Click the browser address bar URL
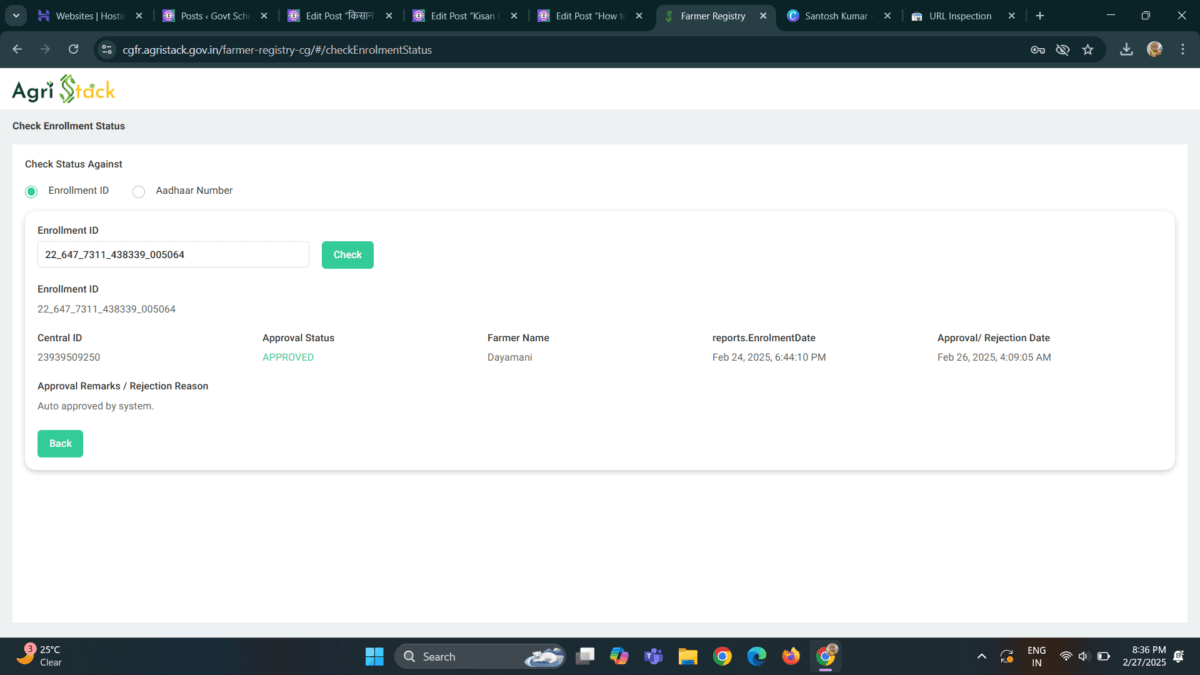The width and height of the screenshot is (1200, 675). tap(278, 49)
